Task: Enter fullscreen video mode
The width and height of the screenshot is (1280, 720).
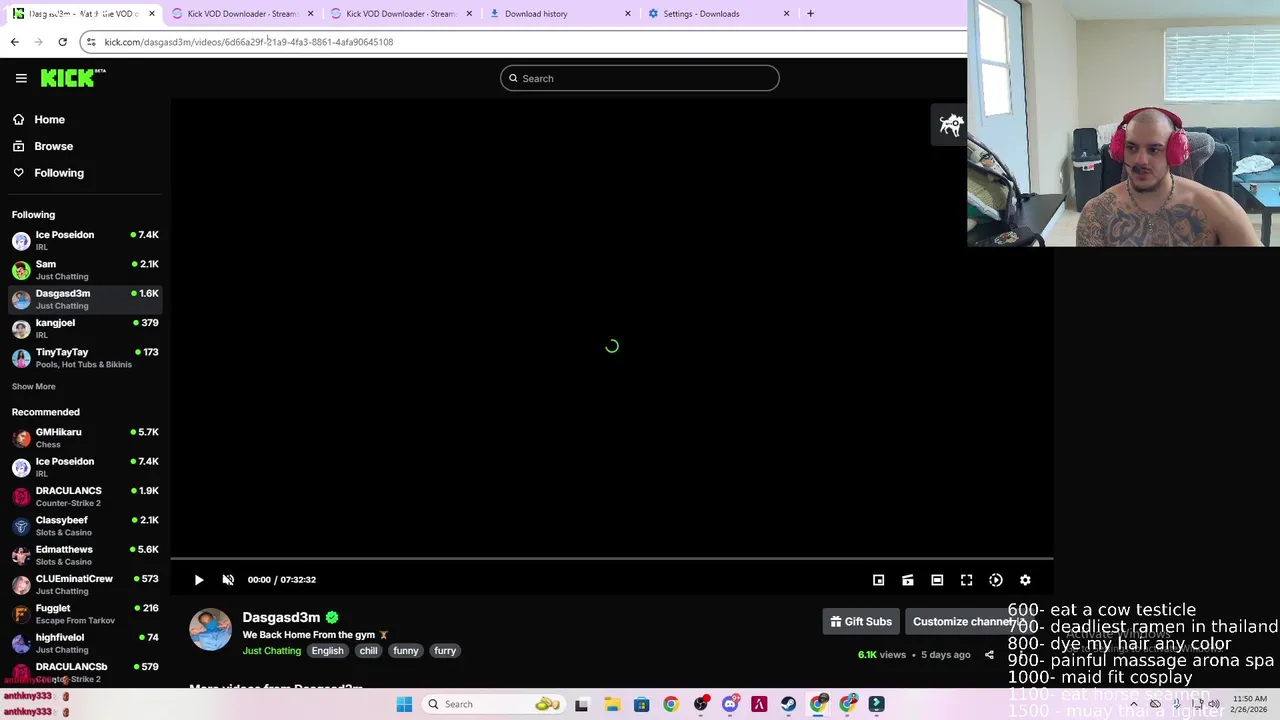Action: pos(966,580)
